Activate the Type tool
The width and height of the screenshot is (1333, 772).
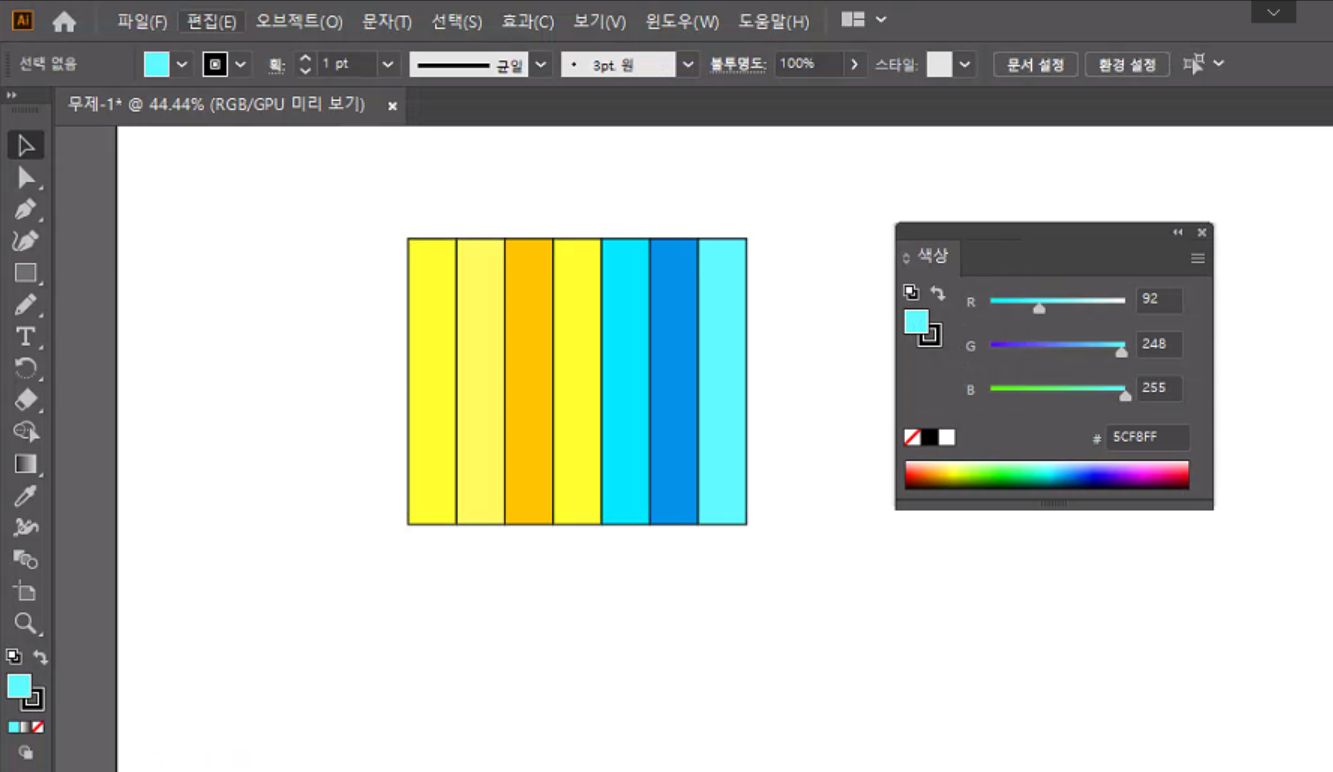[x=25, y=337]
